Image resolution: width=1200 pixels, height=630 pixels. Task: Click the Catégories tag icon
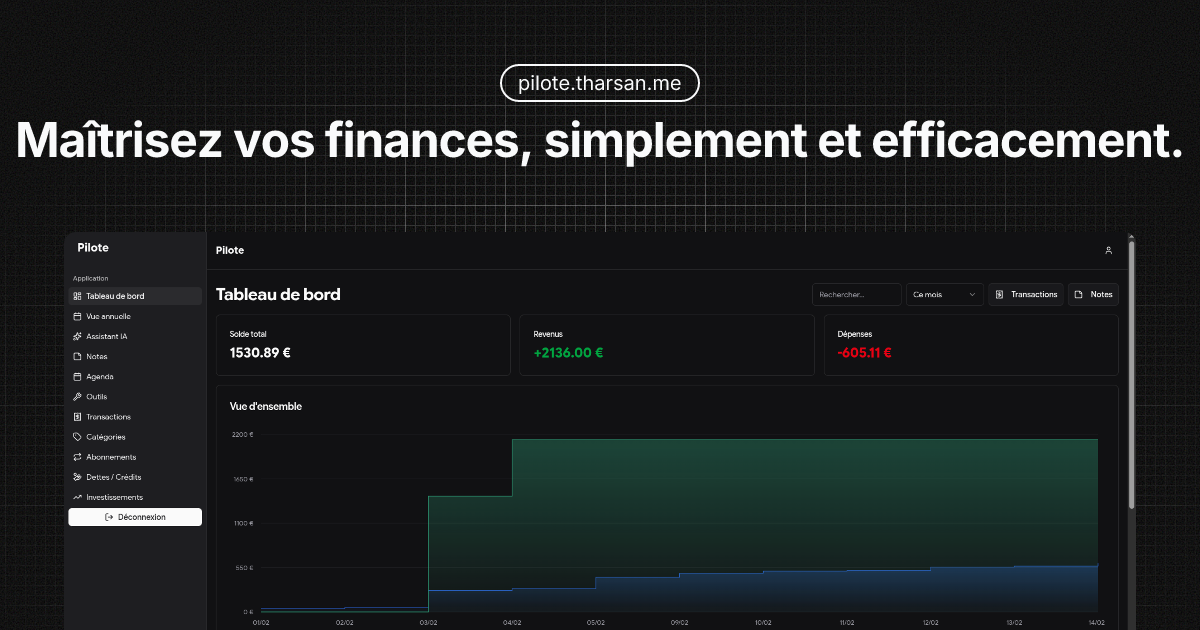[x=77, y=437]
